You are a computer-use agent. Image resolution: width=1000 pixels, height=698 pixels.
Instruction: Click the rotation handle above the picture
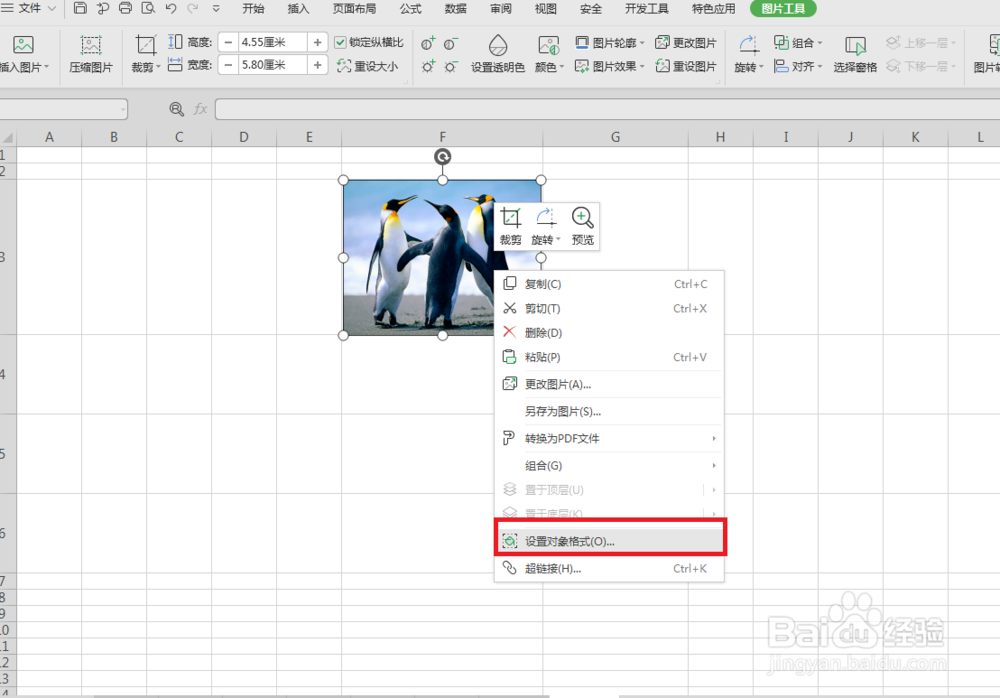tap(443, 156)
